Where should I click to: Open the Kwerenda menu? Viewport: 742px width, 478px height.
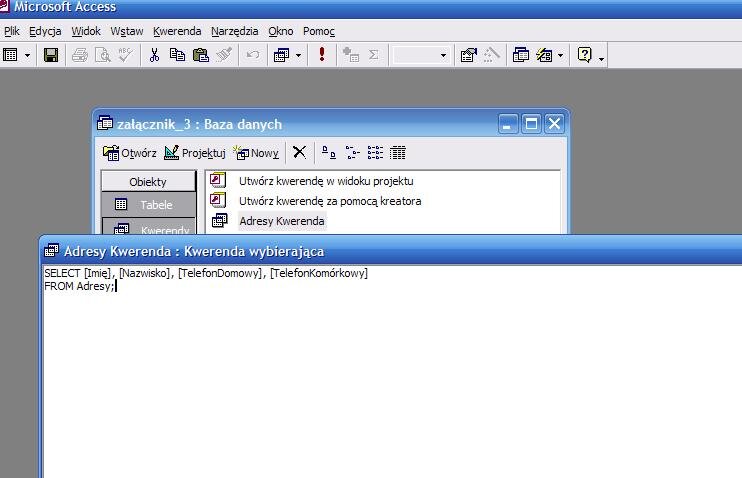point(177,31)
